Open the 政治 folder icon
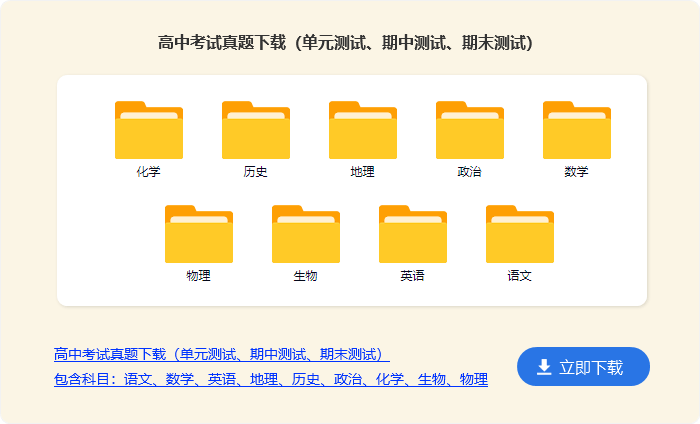 [470, 130]
